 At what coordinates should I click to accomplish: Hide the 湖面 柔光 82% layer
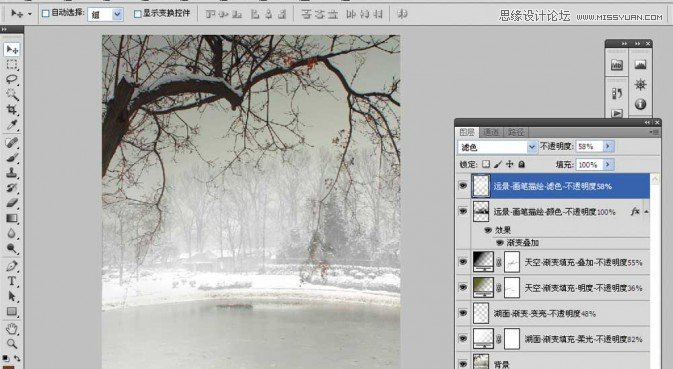click(x=463, y=339)
